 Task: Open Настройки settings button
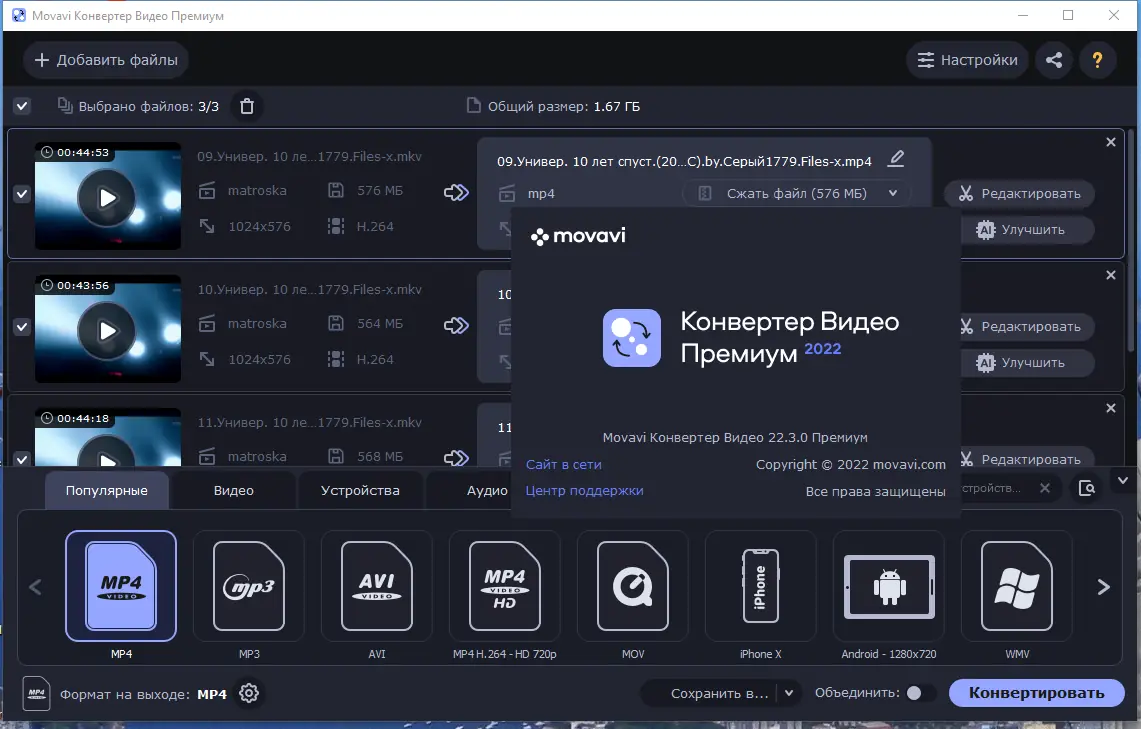(x=967, y=60)
